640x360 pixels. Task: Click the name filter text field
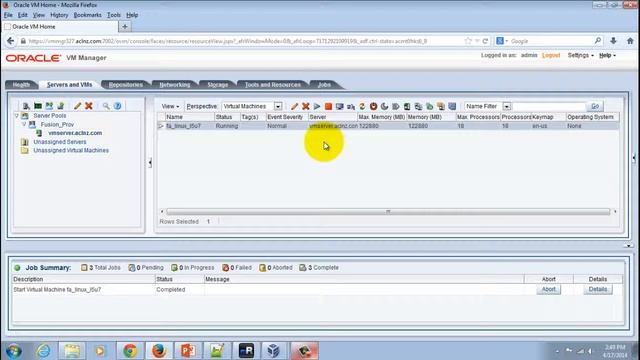[549, 106]
